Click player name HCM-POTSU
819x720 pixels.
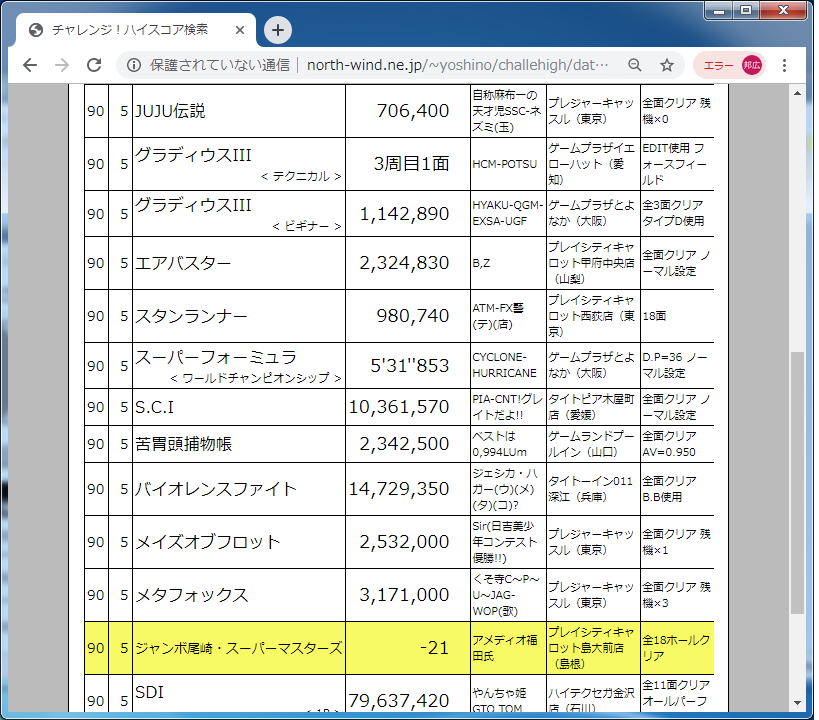505,165
